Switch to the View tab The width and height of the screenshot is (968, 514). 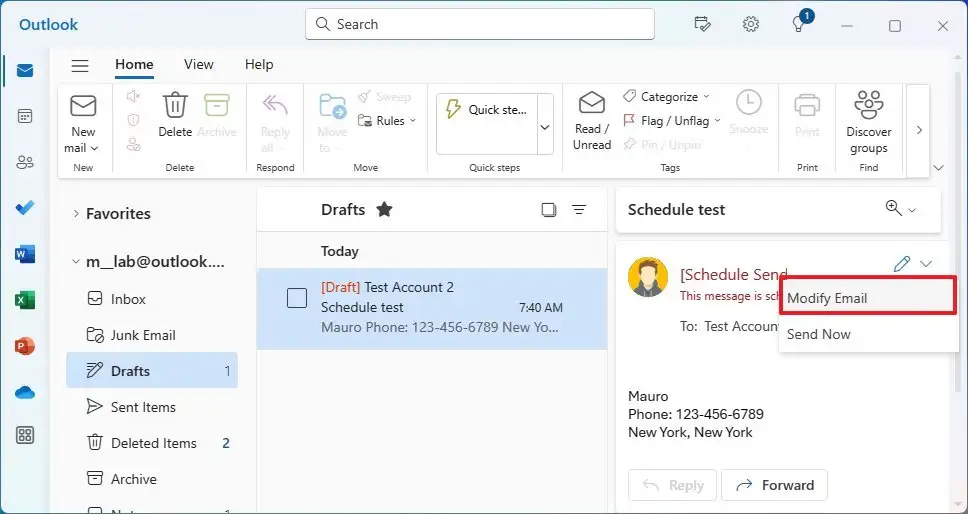[199, 64]
